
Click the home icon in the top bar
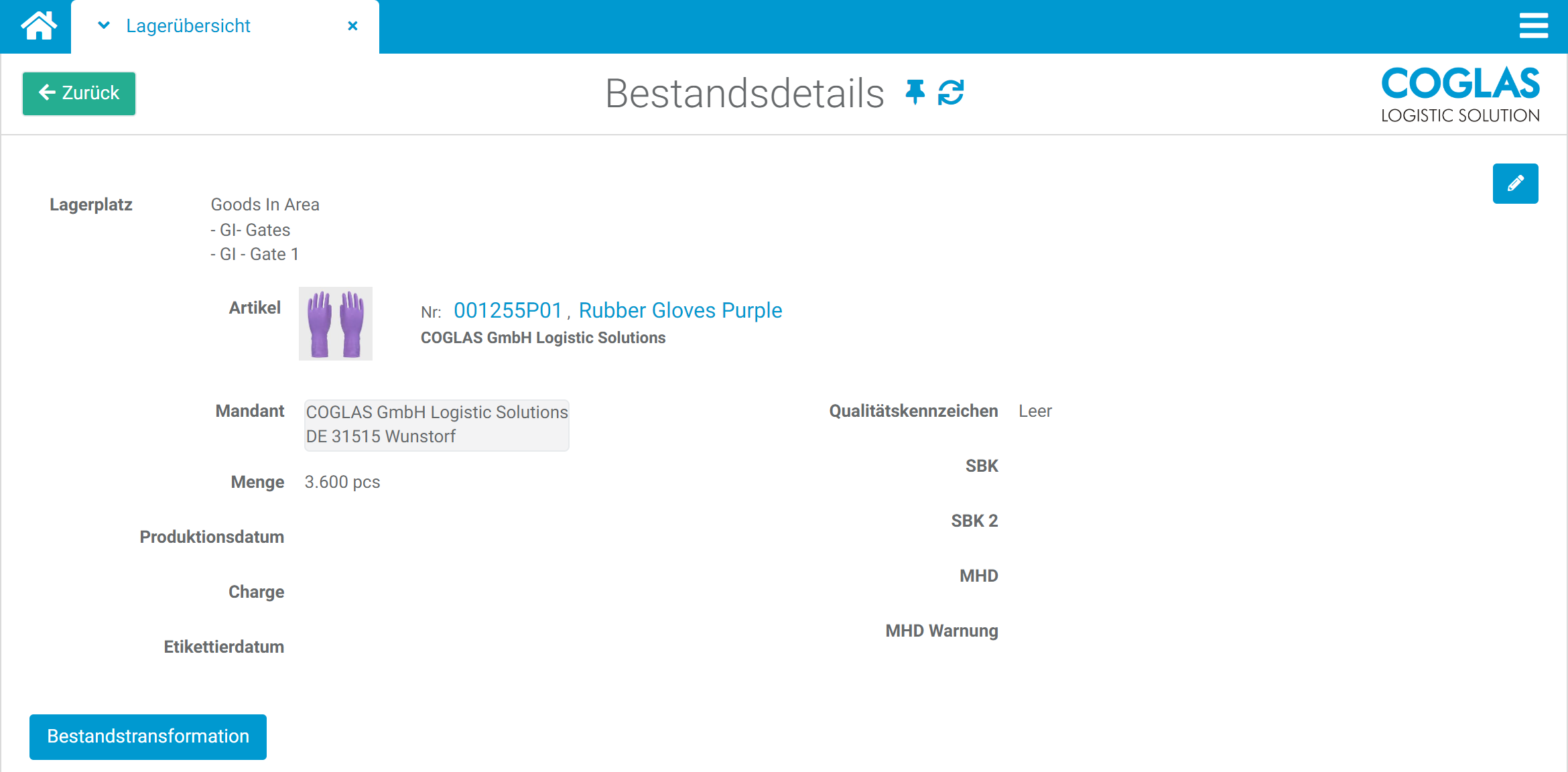(x=40, y=25)
